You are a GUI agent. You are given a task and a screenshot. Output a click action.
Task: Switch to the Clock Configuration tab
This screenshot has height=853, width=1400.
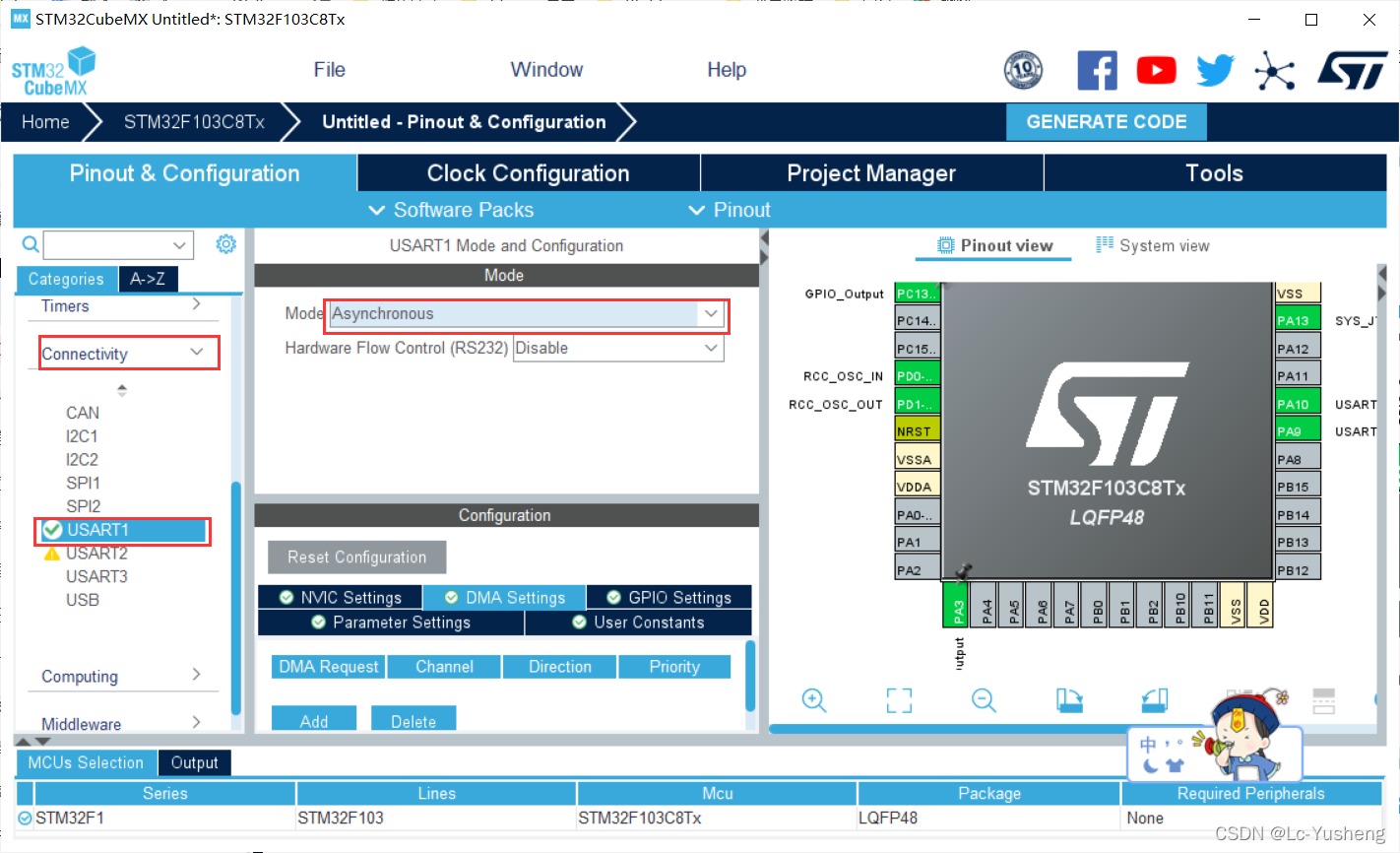528,172
